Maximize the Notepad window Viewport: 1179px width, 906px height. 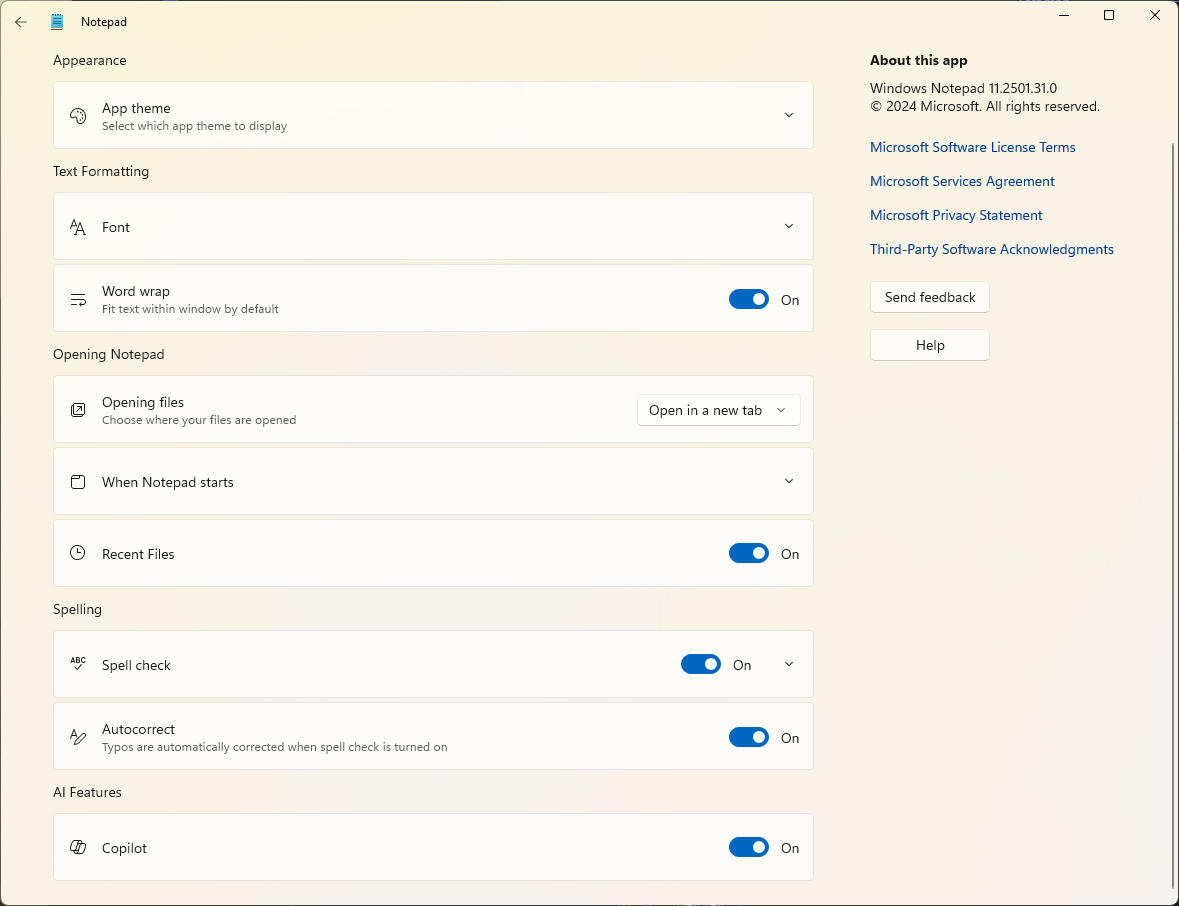(x=1108, y=15)
